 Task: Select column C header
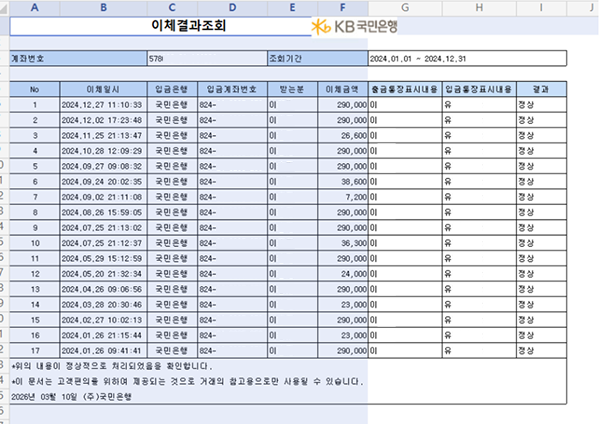click(x=172, y=8)
